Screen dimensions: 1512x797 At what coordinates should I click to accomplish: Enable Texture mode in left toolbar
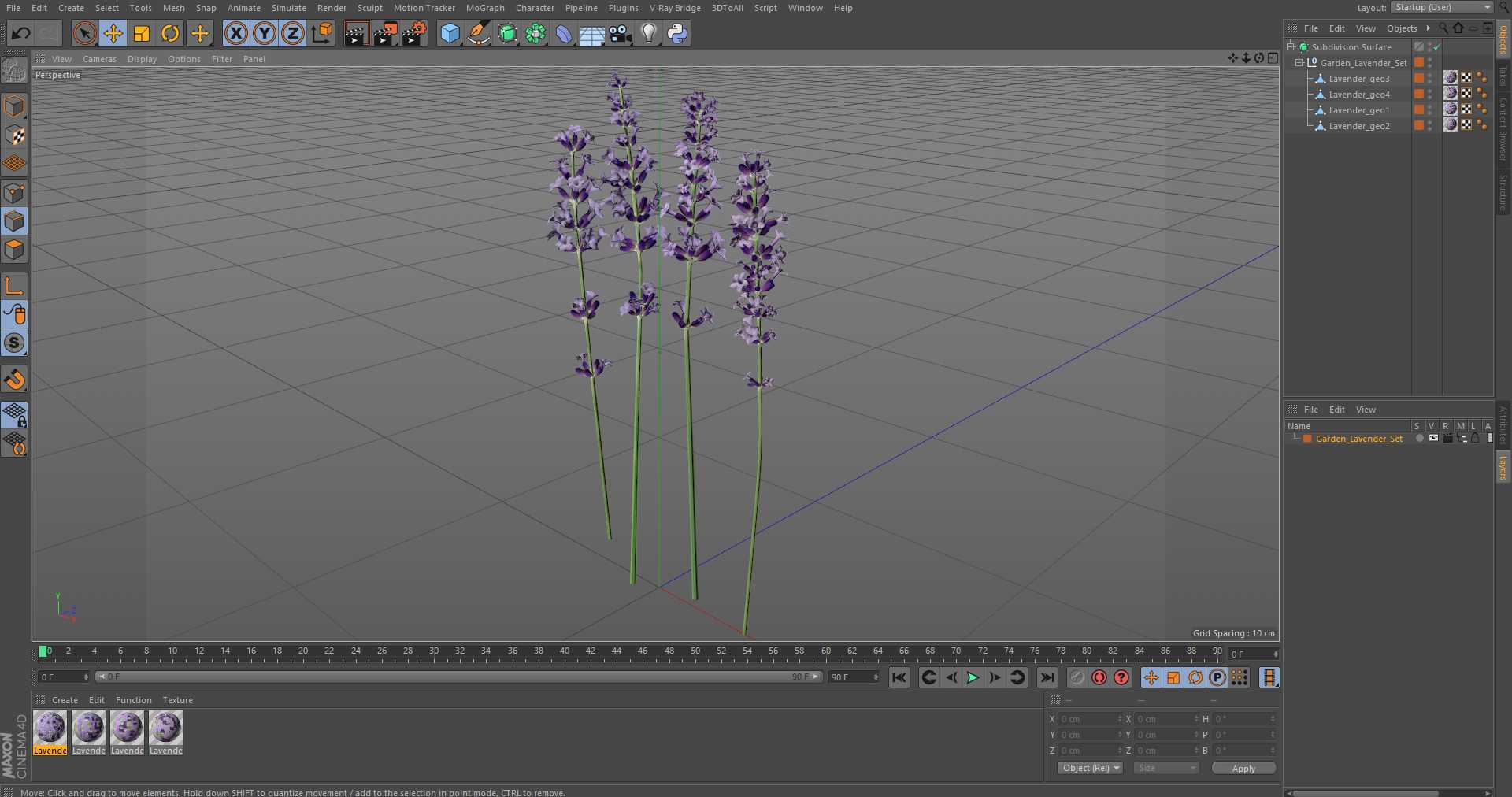click(x=14, y=135)
